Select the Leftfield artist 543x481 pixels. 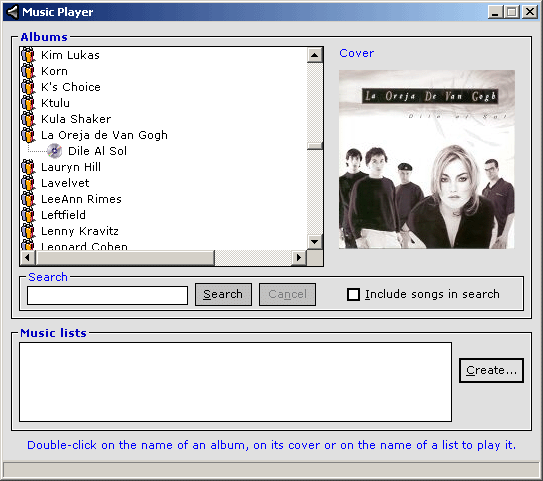[x=63, y=215]
